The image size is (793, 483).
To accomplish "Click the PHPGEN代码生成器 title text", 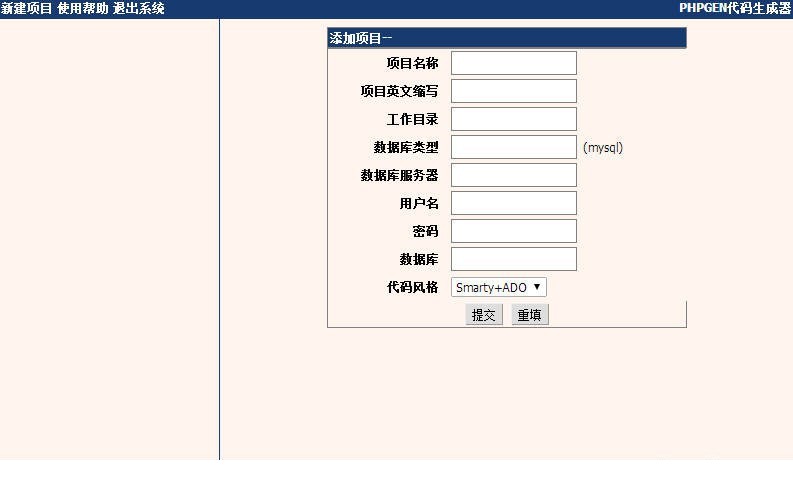I will tap(734, 8).
